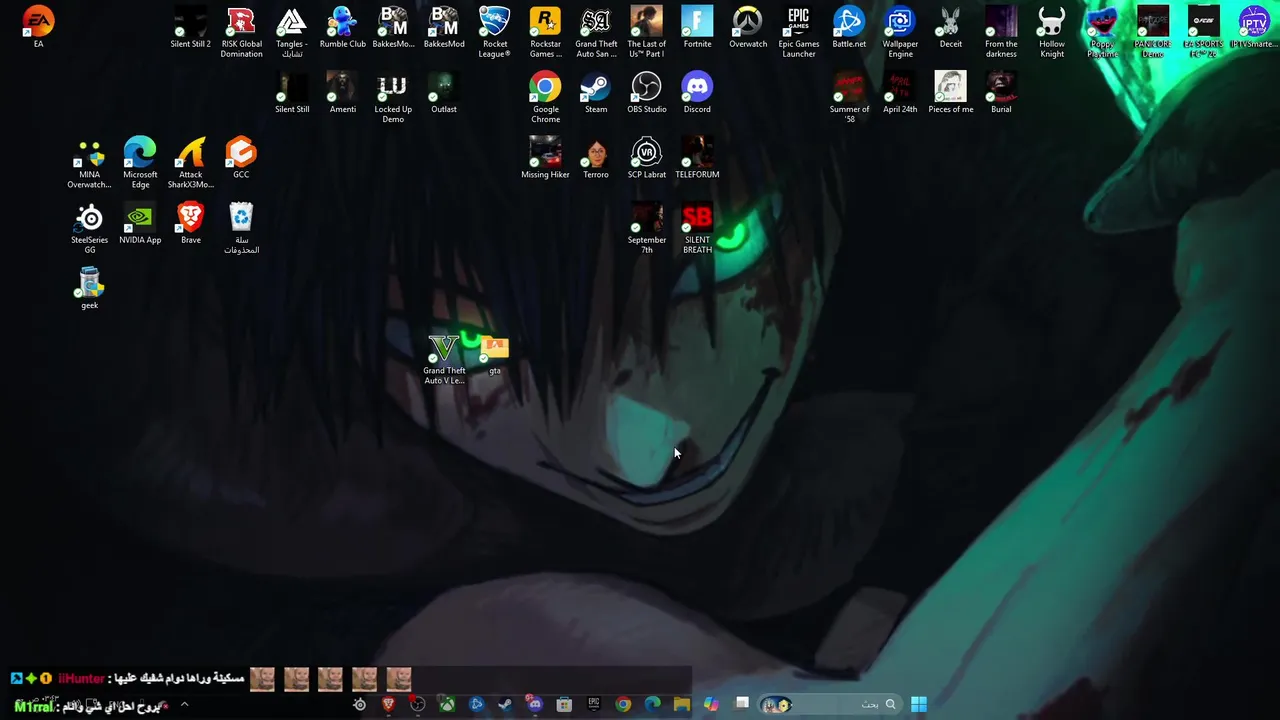Image resolution: width=1280 pixels, height=720 pixels.
Task: Select the Rocket League desktop icon
Action: pyautogui.click(x=494, y=32)
